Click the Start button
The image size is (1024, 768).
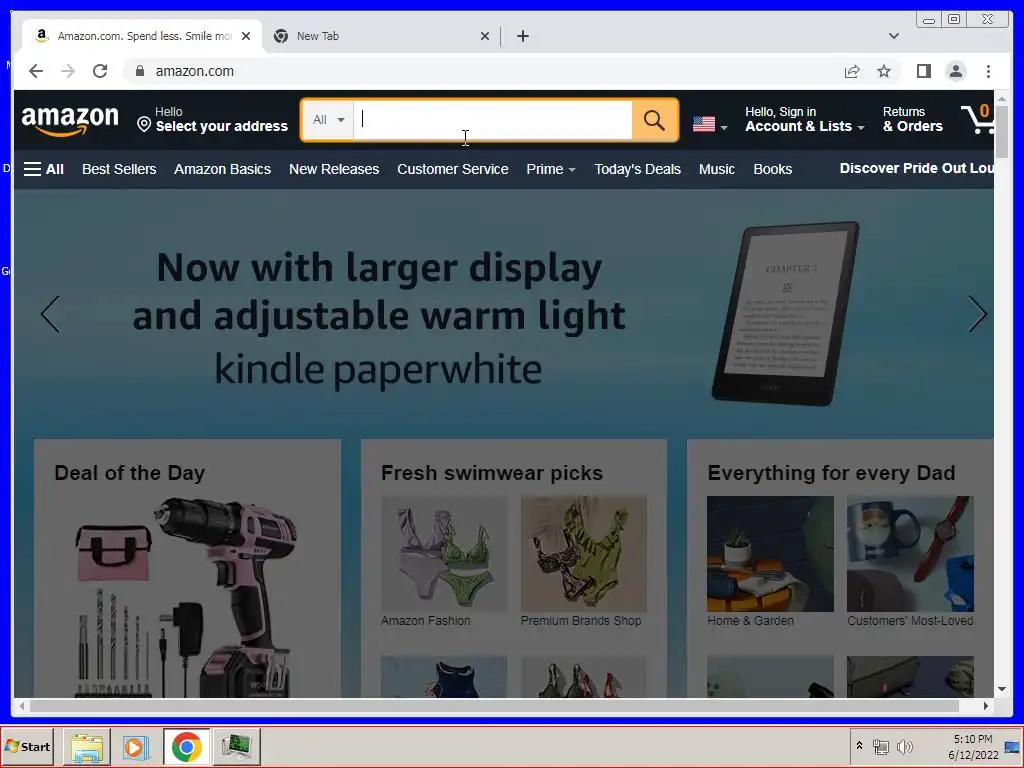tap(27, 746)
